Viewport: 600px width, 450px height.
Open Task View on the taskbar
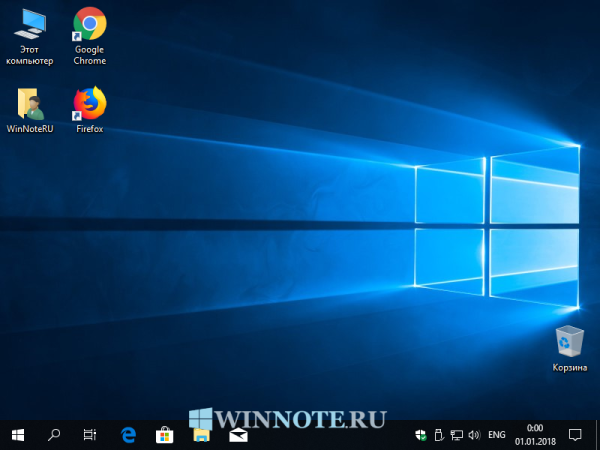pos(90,435)
